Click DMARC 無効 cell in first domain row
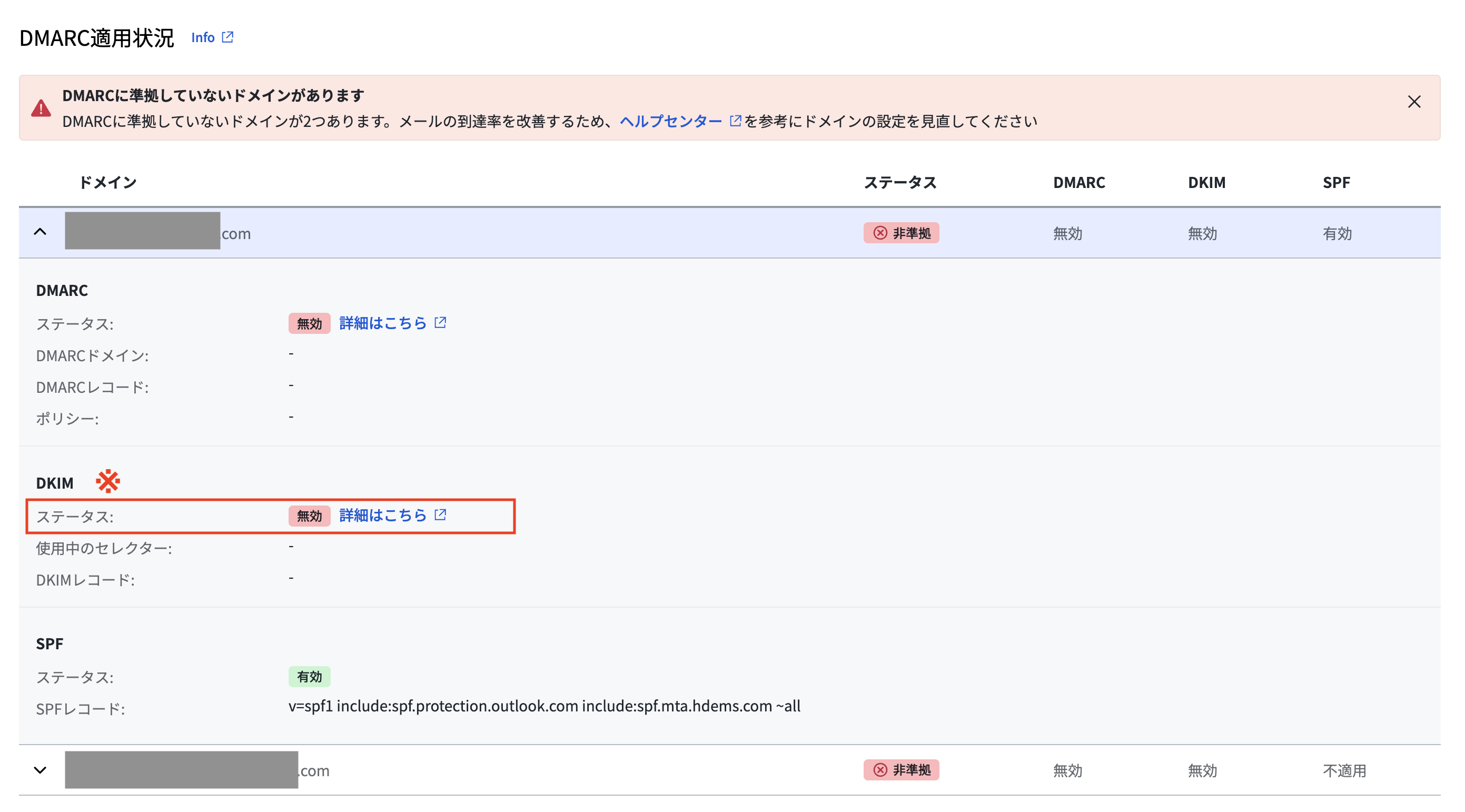 [1067, 233]
